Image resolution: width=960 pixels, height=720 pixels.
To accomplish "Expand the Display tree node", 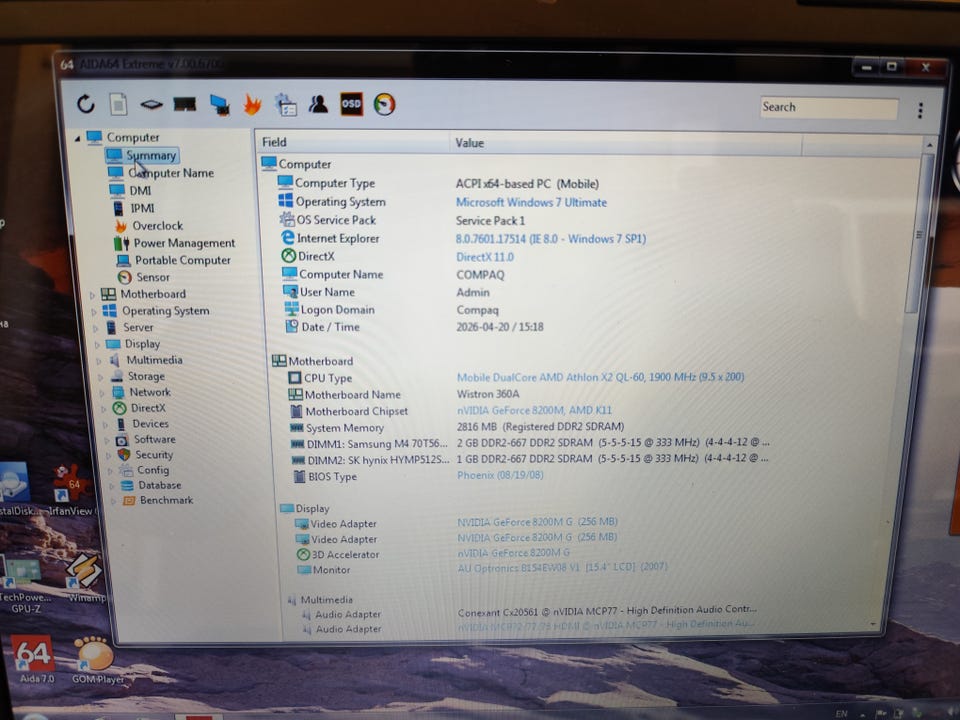I will point(97,345).
